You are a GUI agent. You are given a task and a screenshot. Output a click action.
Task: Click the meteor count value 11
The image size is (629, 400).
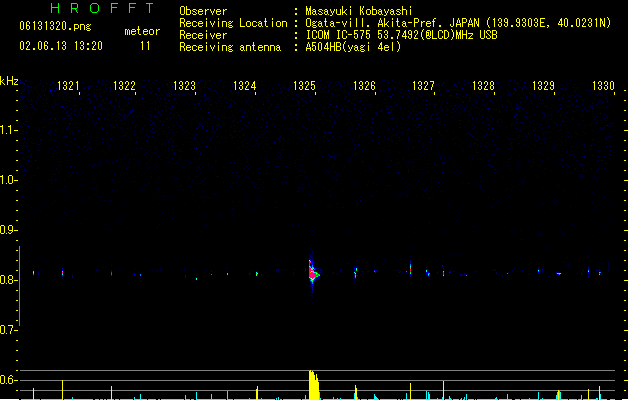(x=145, y=46)
